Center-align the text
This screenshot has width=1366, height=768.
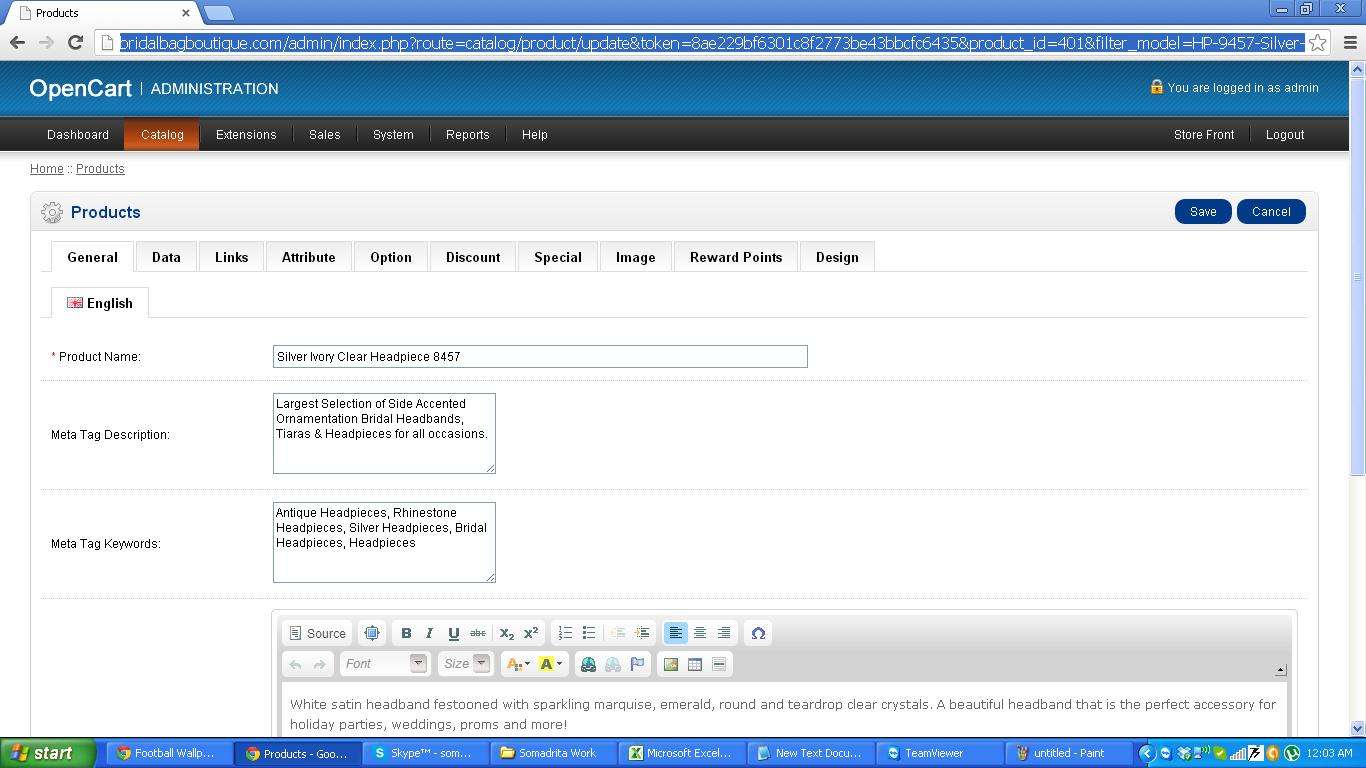pos(700,633)
